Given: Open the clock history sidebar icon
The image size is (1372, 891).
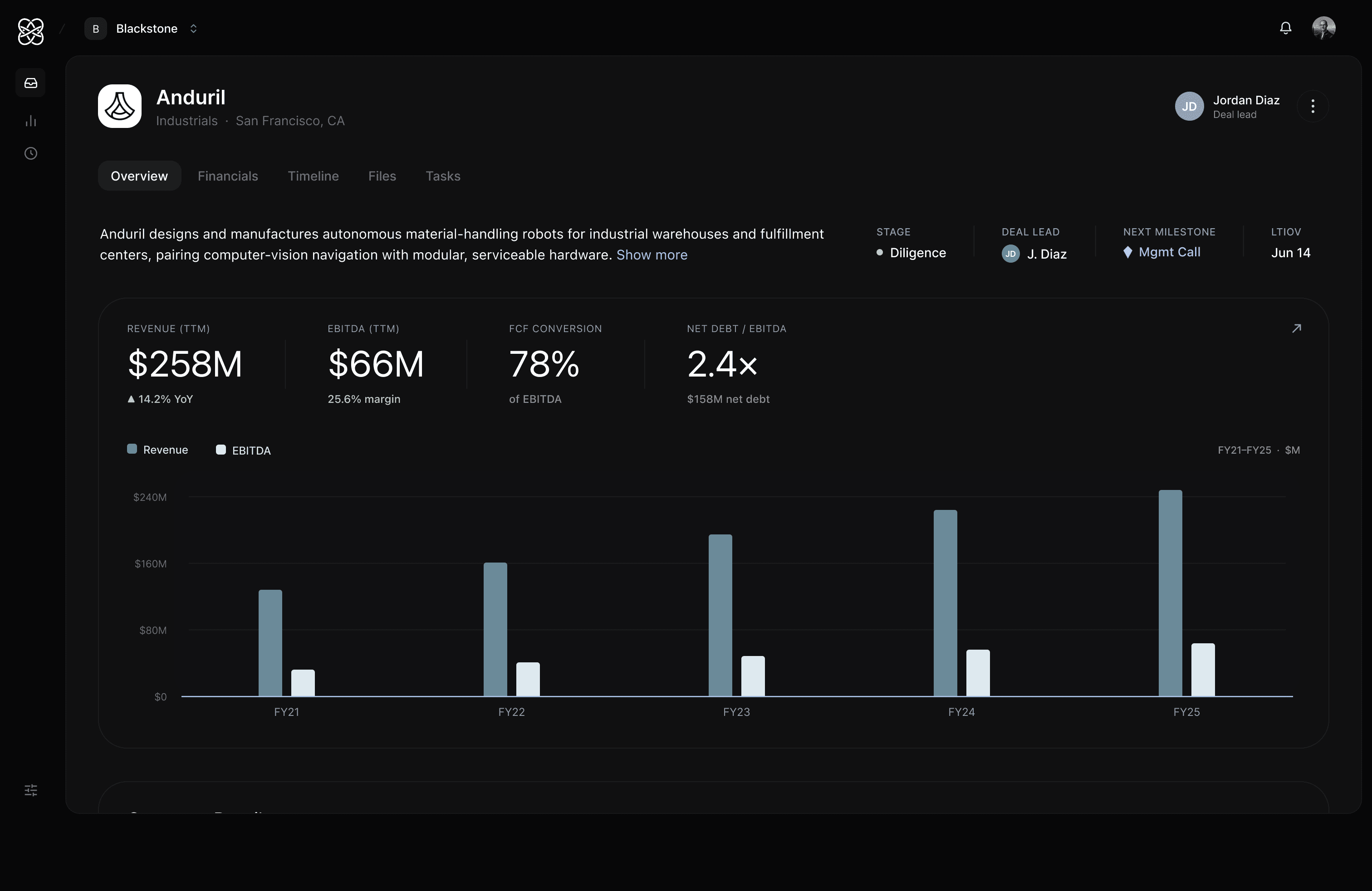Looking at the screenshot, I should pyautogui.click(x=30, y=153).
